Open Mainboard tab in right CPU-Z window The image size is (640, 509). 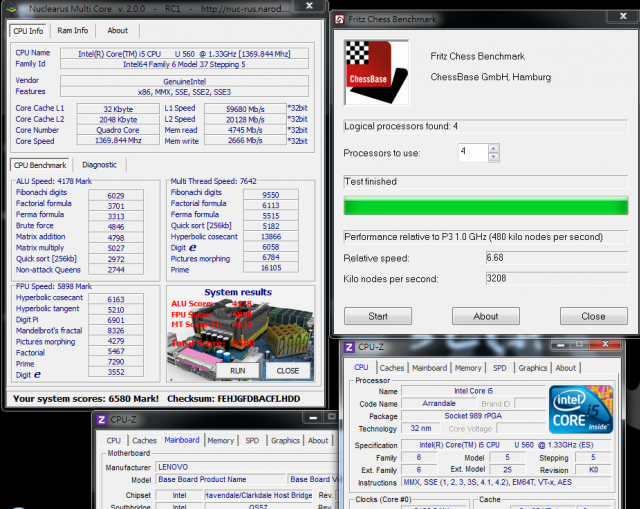429,368
